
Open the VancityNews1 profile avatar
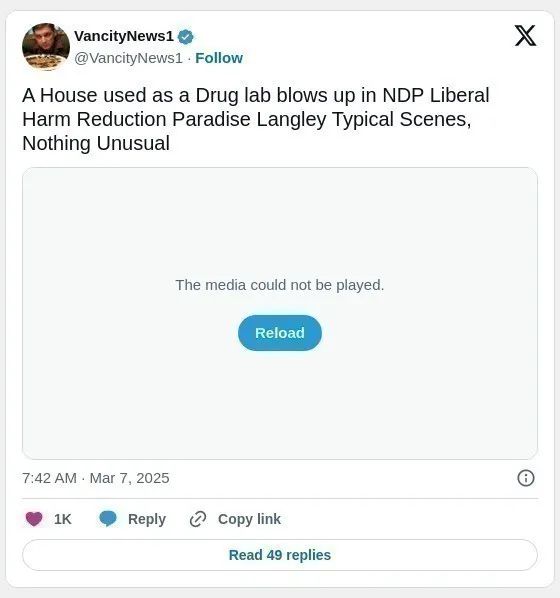click(46, 47)
